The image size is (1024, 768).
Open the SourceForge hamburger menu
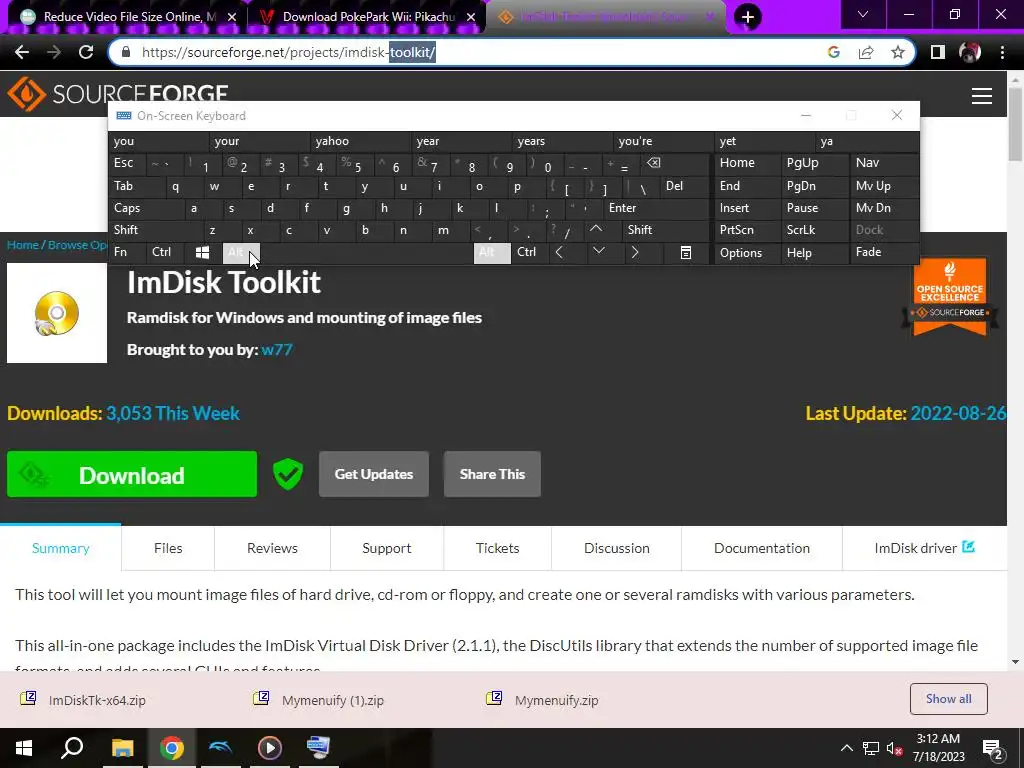tap(982, 96)
